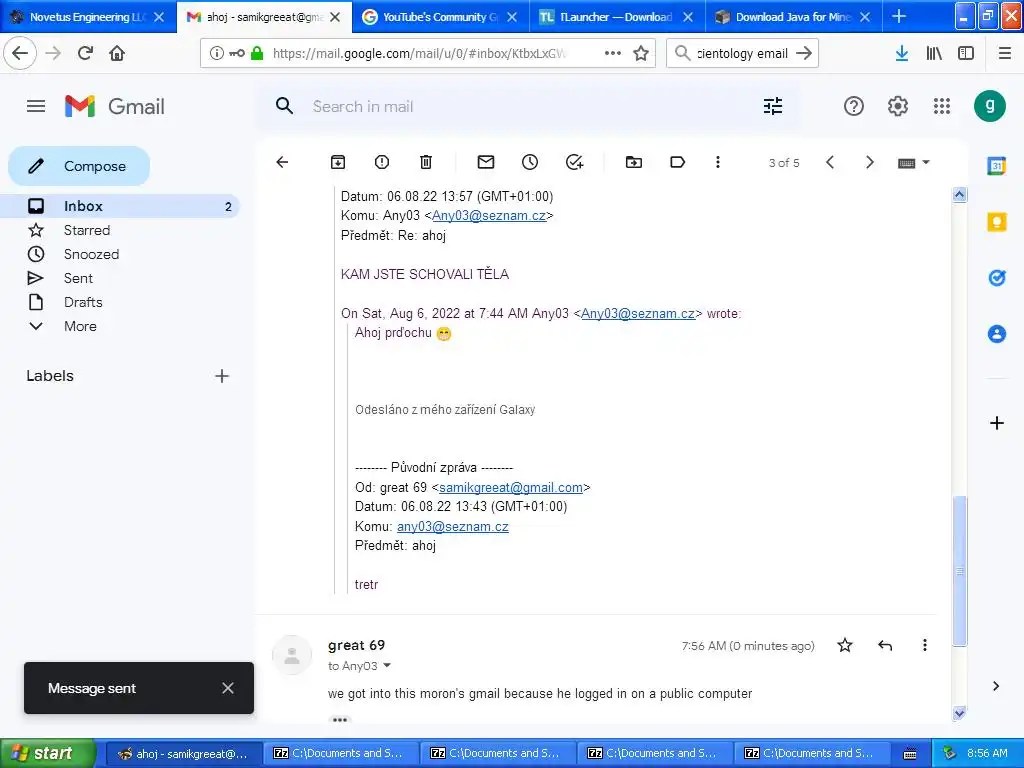
Task: Open conversation more options dots
Action: (718, 162)
